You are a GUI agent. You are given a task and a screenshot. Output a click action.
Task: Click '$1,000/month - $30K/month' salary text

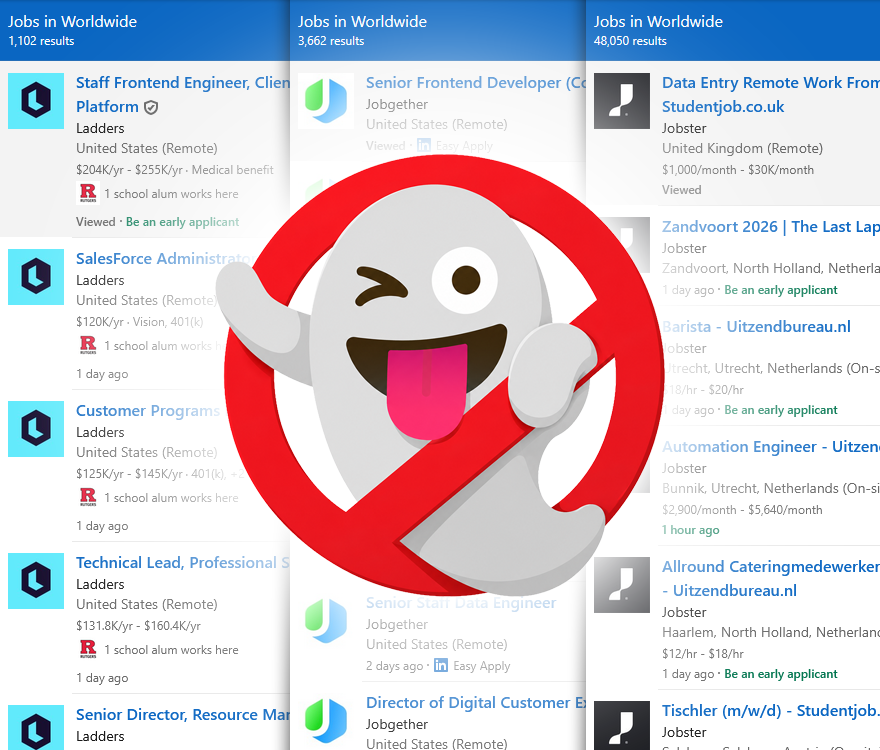point(737,170)
